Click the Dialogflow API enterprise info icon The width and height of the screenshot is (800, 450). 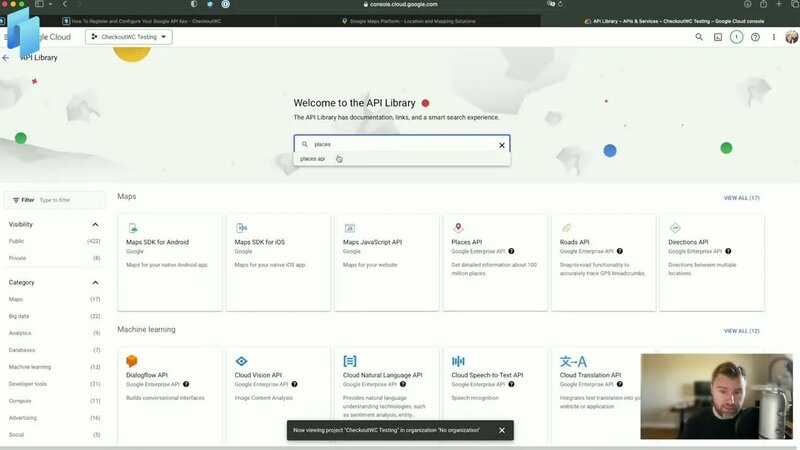click(186, 384)
